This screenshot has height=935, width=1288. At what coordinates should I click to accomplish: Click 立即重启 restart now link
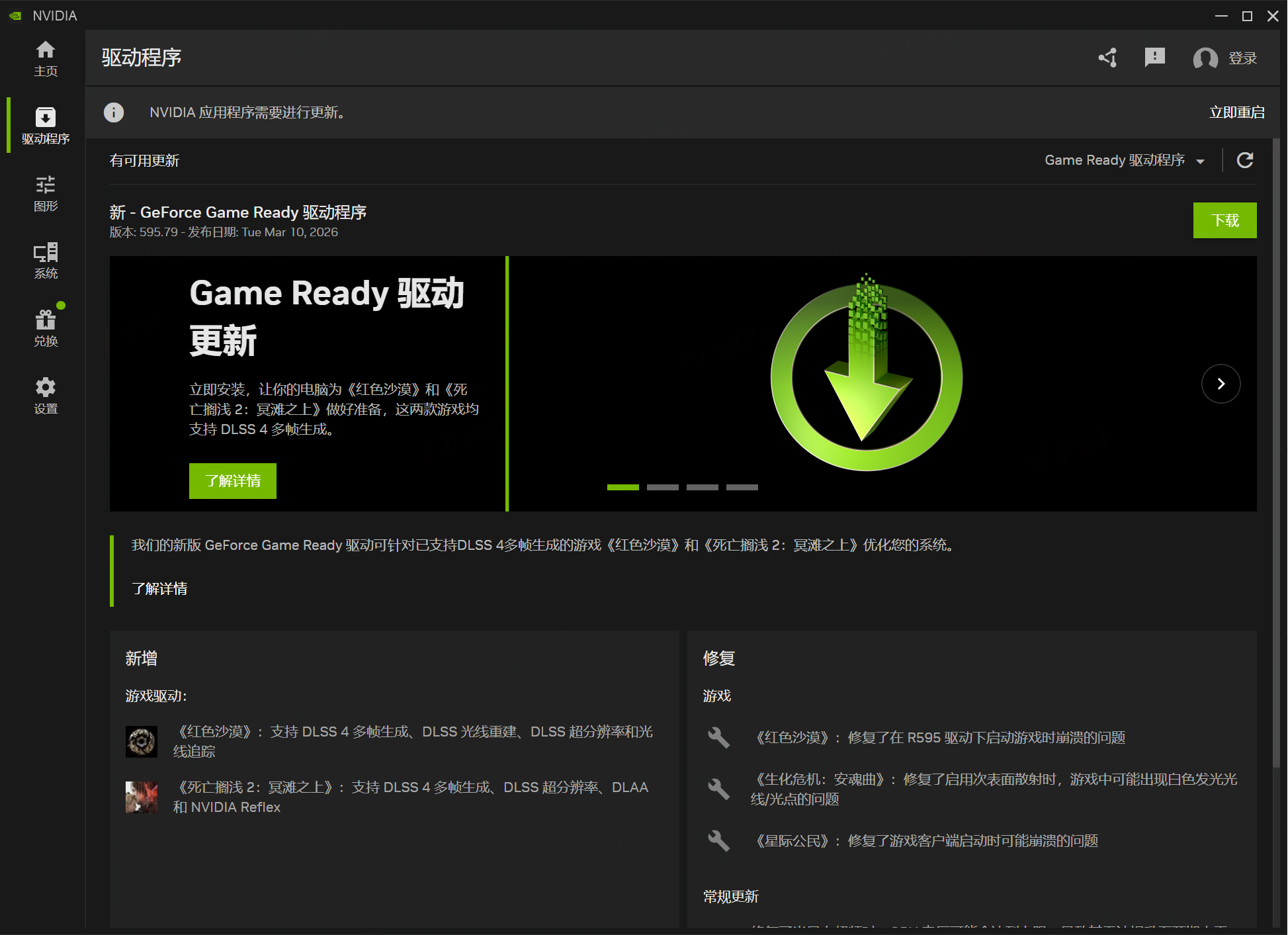pos(1236,112)
